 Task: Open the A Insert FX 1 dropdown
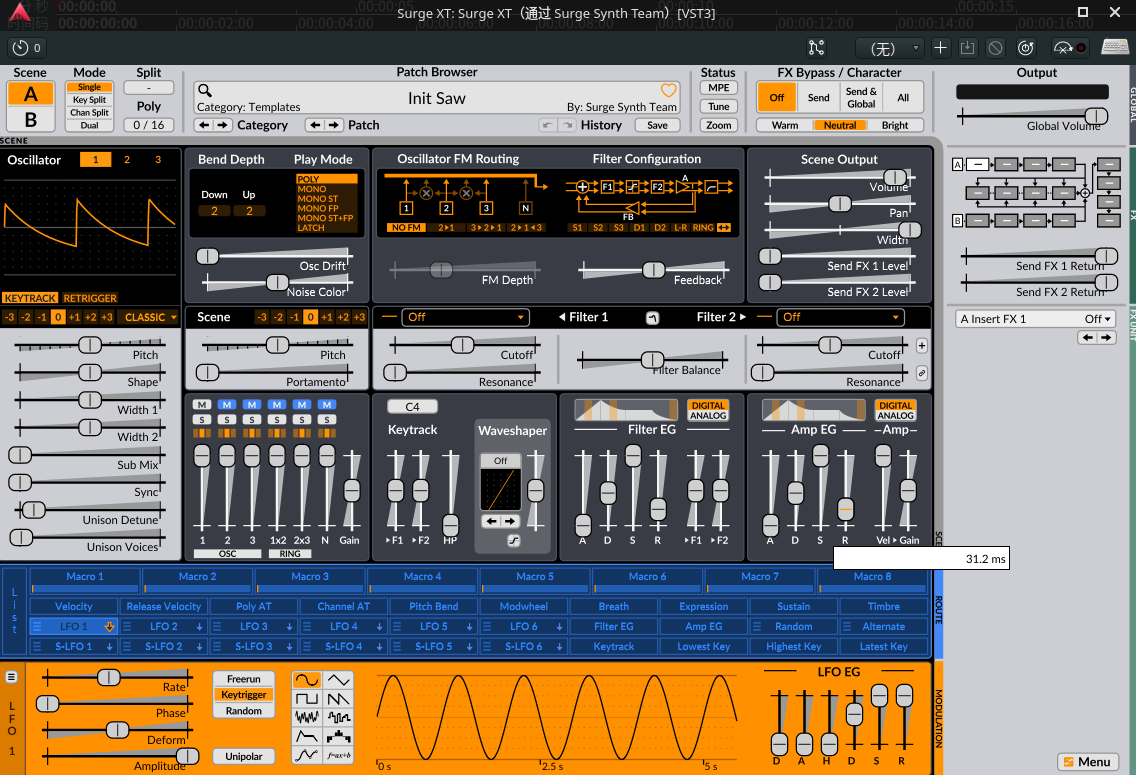click(x=1035, y=319)
